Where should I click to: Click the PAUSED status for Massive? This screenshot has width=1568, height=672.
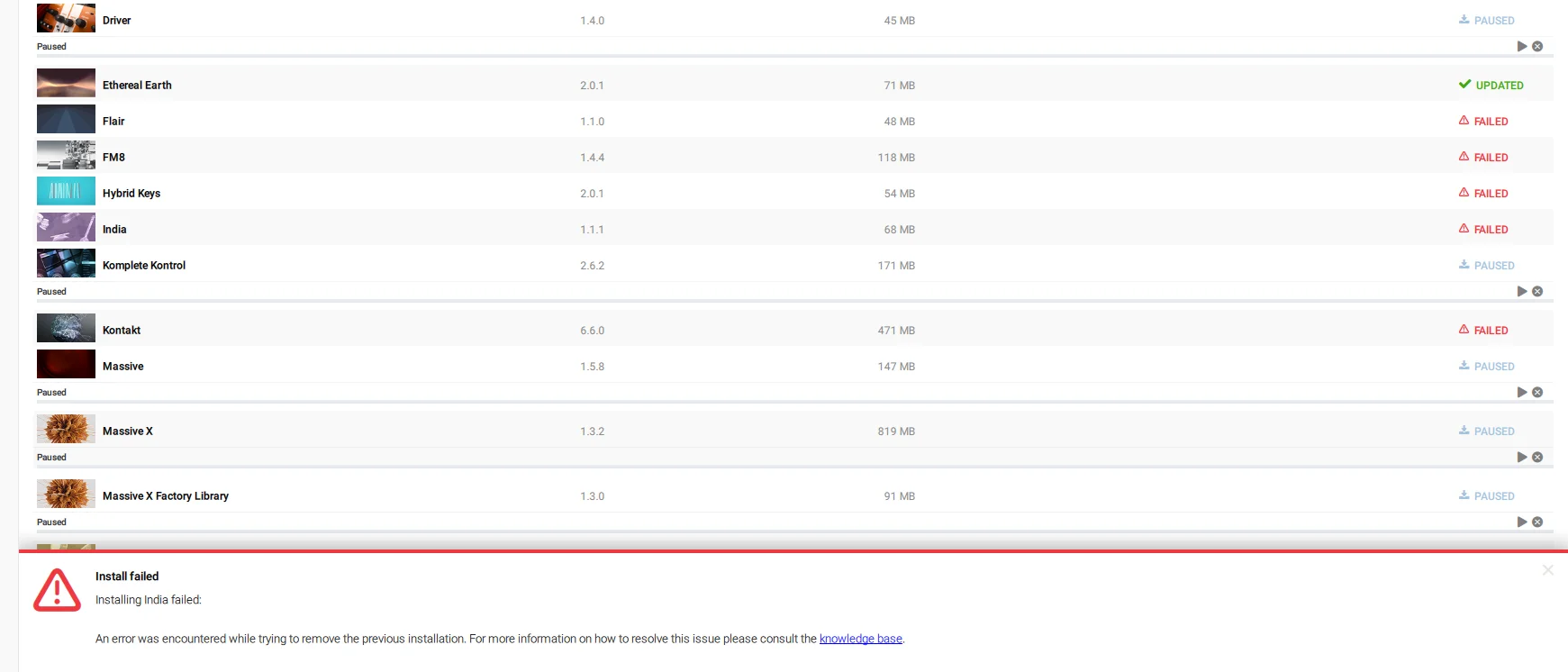coord(1487,366)
